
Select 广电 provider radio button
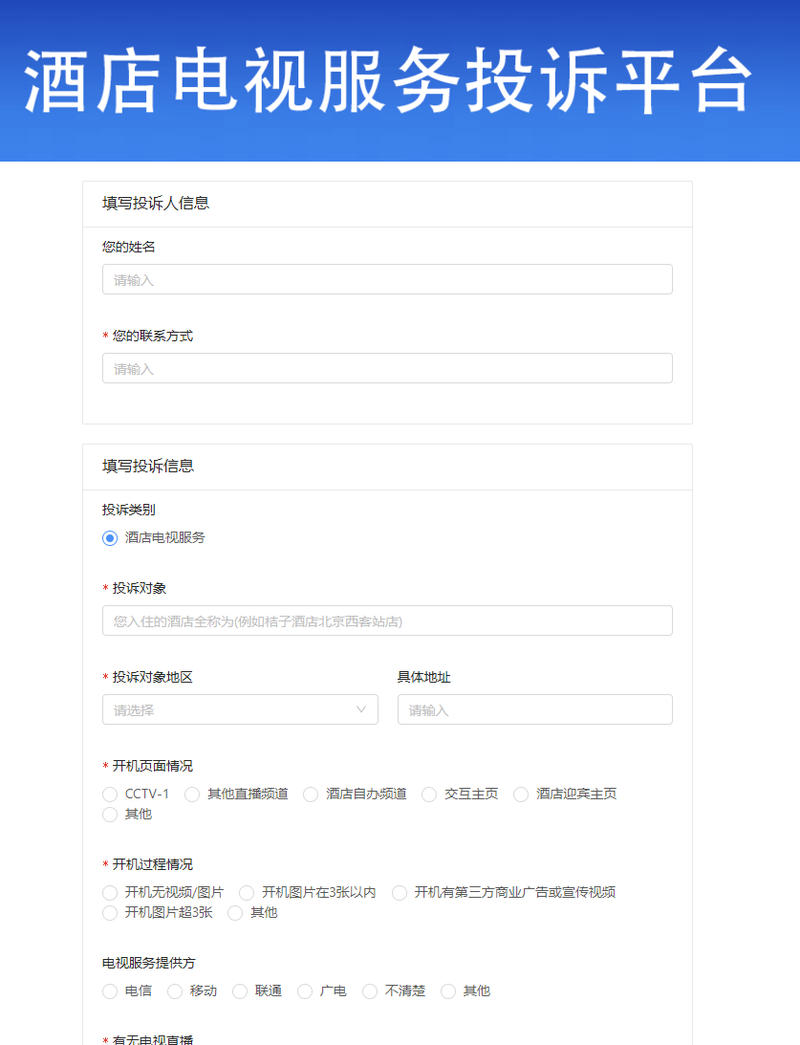[305, 991]
